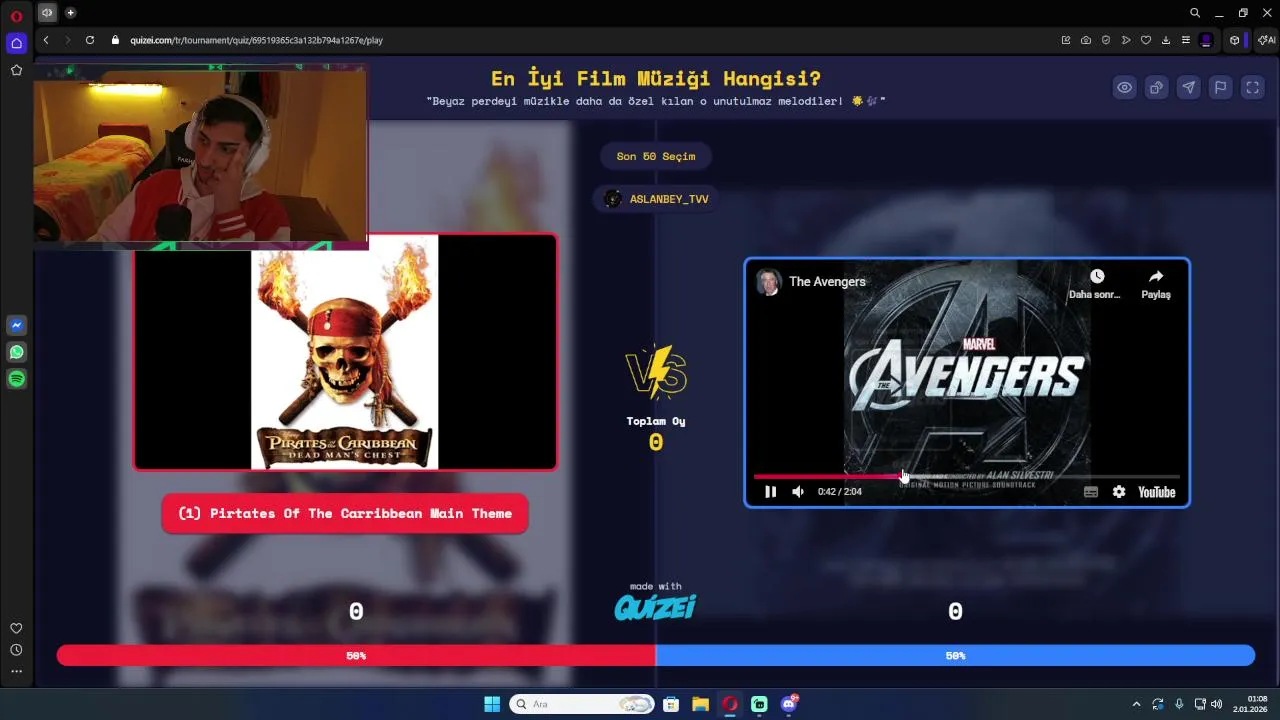
Task: Click the copy link icon in quiz header
Action: (1157, 87)
